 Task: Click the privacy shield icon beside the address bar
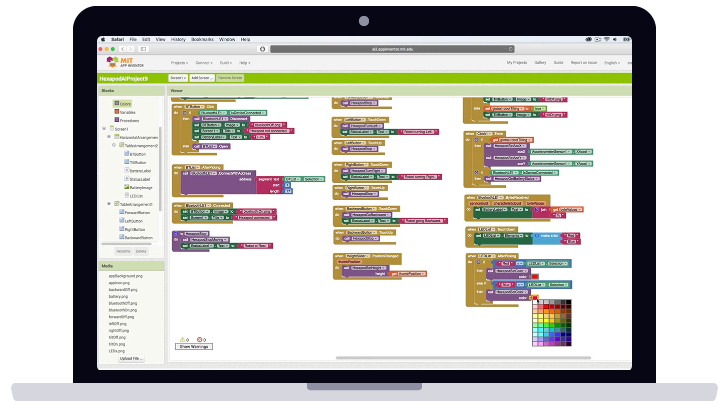(262, 49)
